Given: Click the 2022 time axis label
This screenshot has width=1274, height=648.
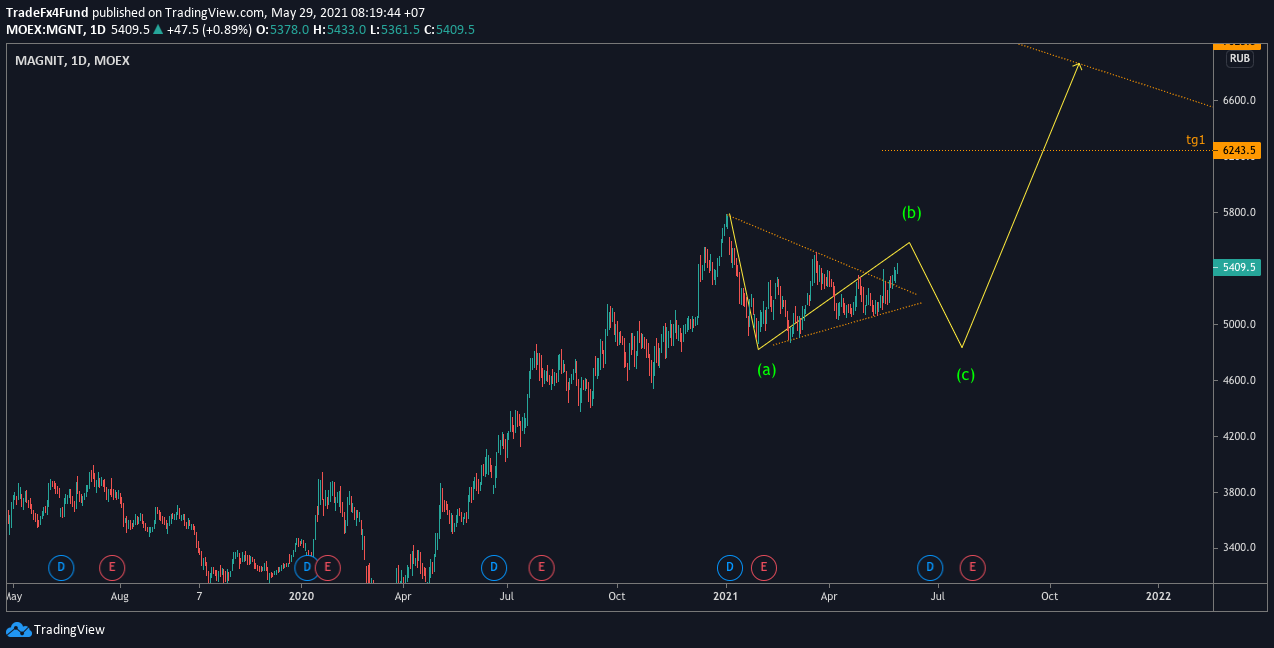Looking at the screenshot, I should click(1158, 596).
